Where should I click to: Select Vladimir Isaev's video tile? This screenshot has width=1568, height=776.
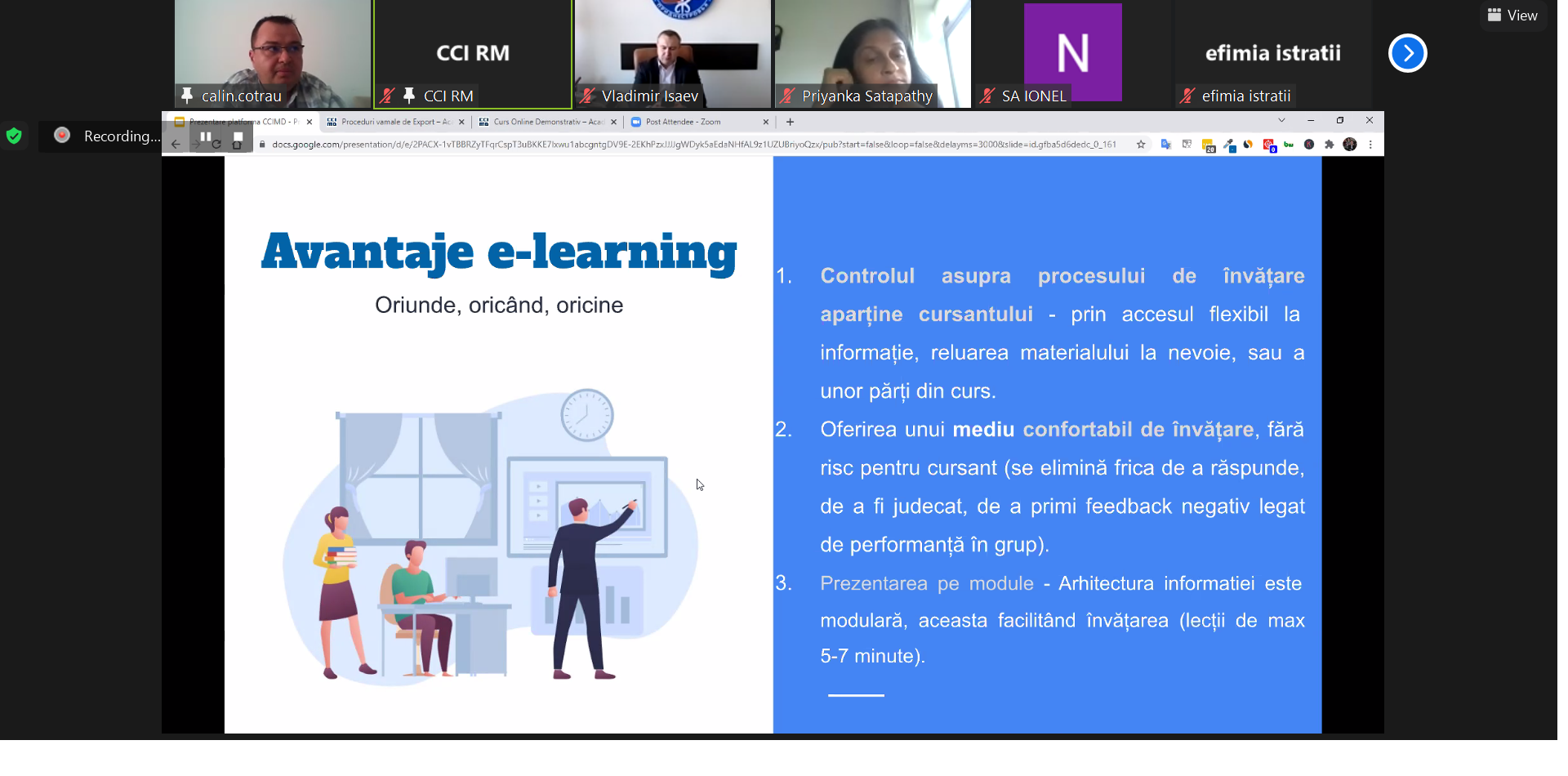point(672,53)
